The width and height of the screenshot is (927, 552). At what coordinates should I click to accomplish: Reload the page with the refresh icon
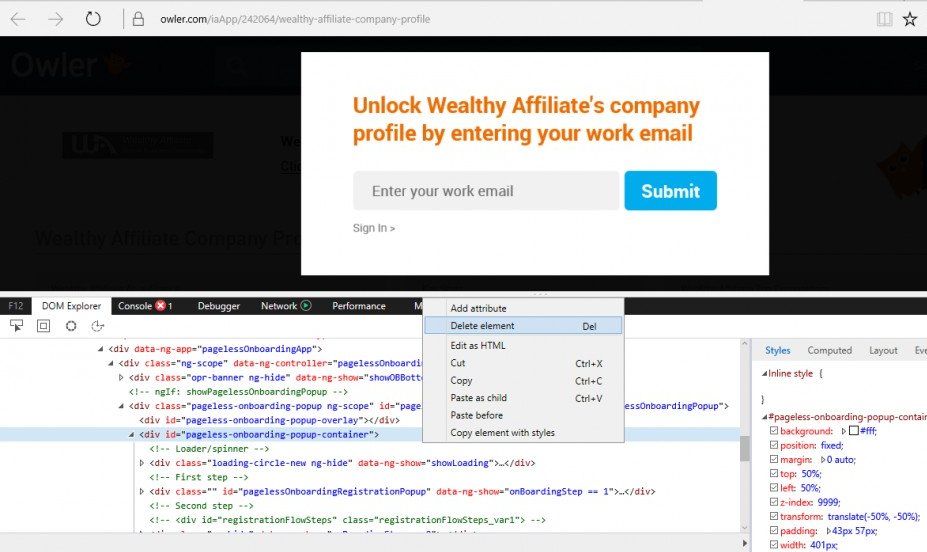93,19
